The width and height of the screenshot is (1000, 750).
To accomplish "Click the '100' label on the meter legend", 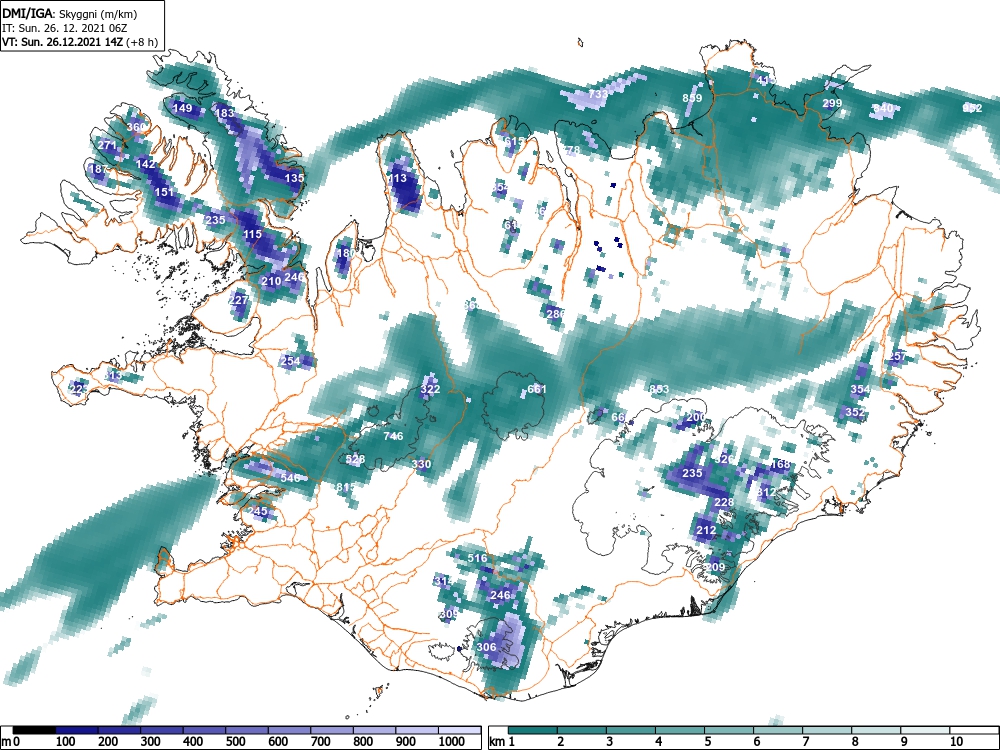I will [66, 741].
